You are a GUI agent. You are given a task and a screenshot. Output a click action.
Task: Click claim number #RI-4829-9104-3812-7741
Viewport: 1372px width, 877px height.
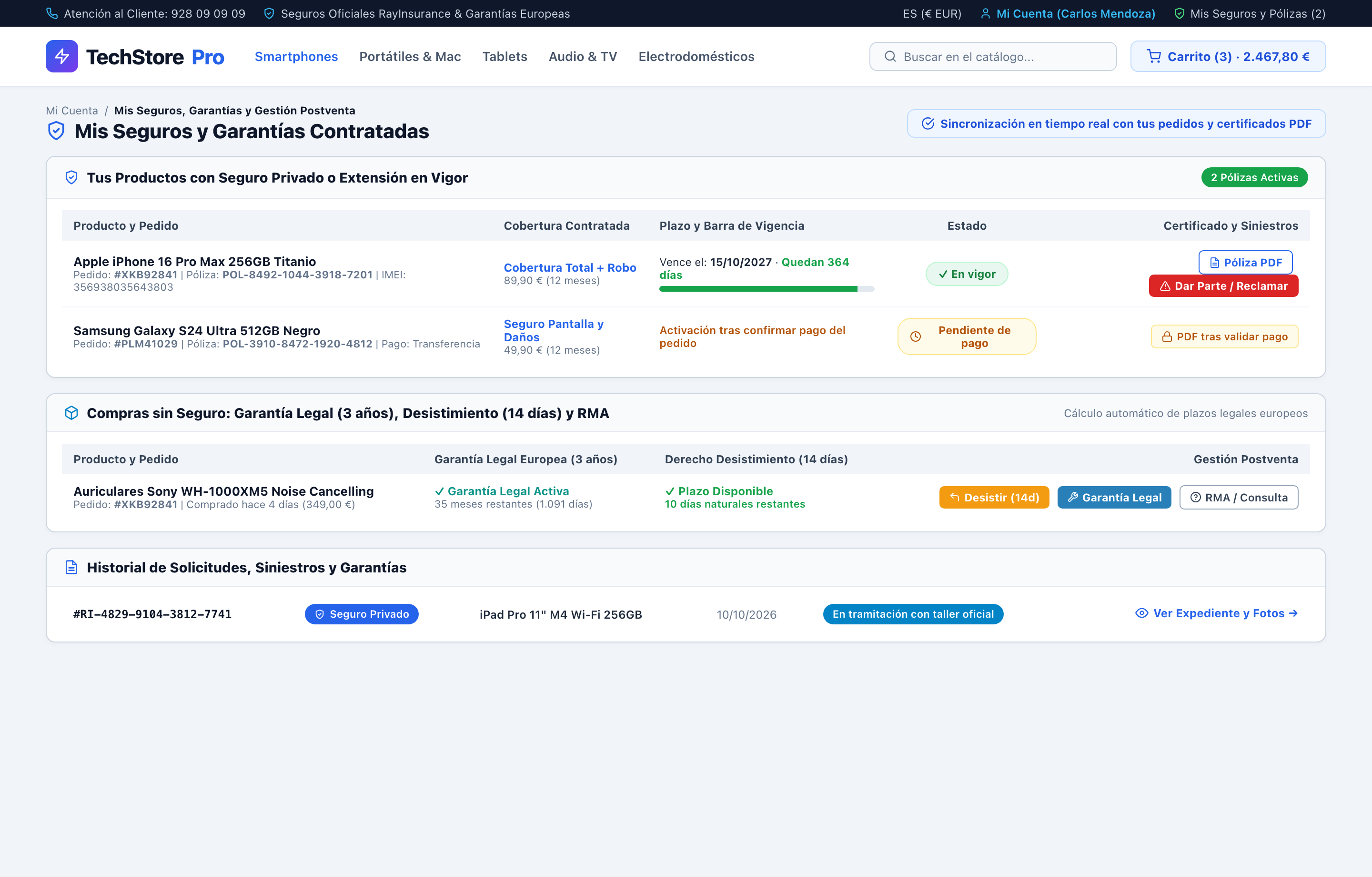[x=152, y=613]
